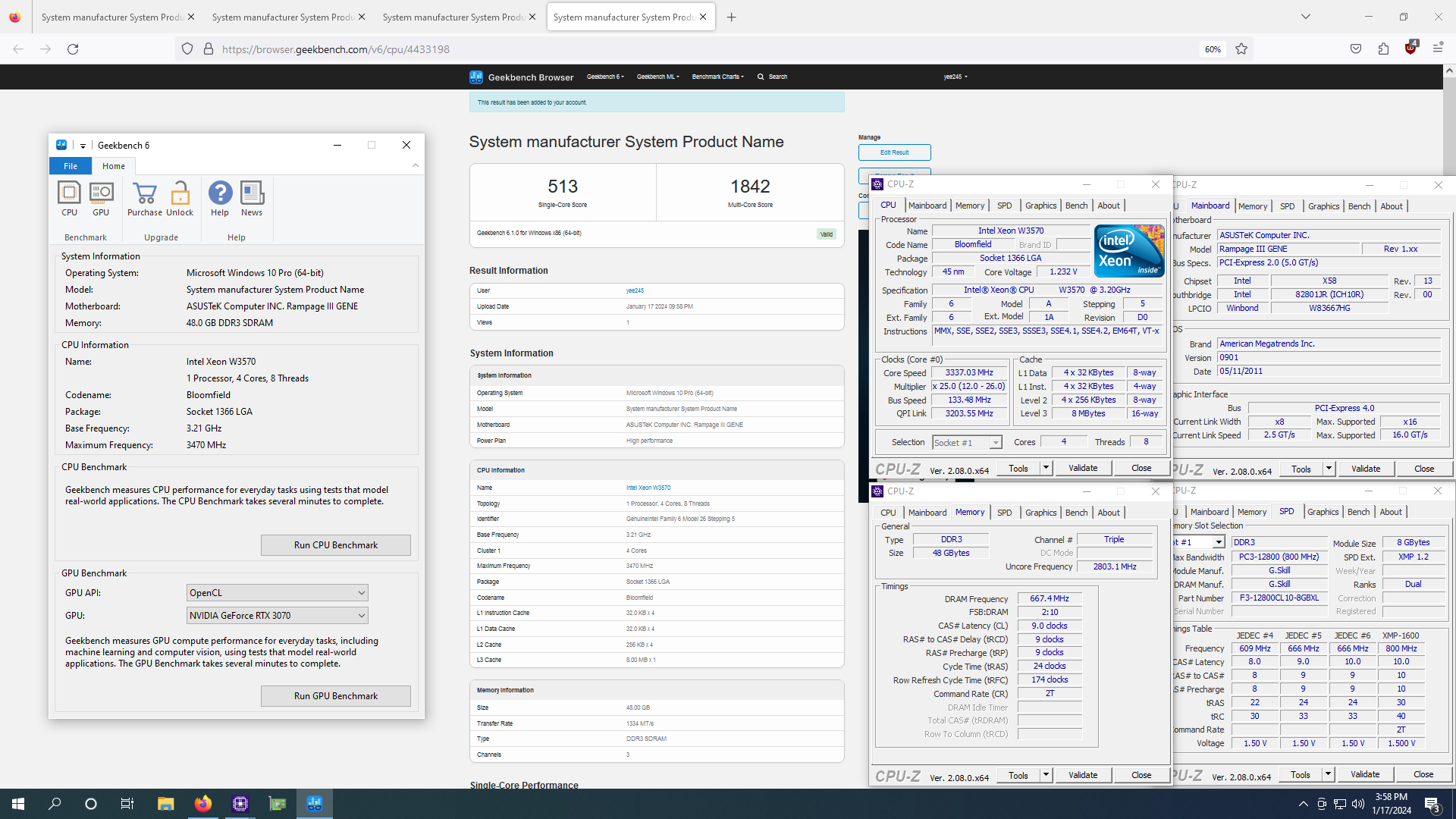This screenshot has width=1456, height=819.
Task: Open yee245 user link in Result Information
Action: tap(635, 290)
